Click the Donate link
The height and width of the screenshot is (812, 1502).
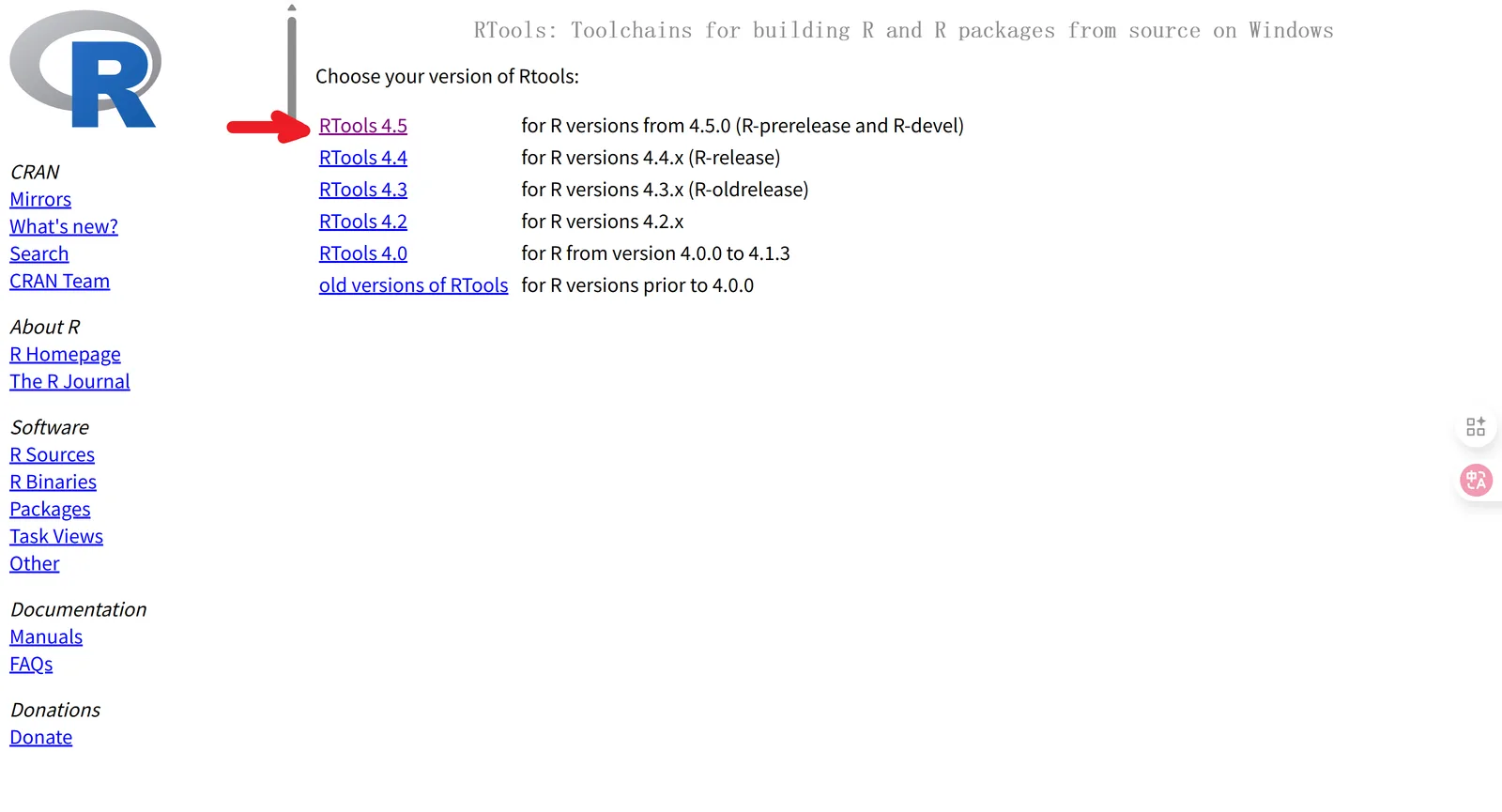(40, 738)
